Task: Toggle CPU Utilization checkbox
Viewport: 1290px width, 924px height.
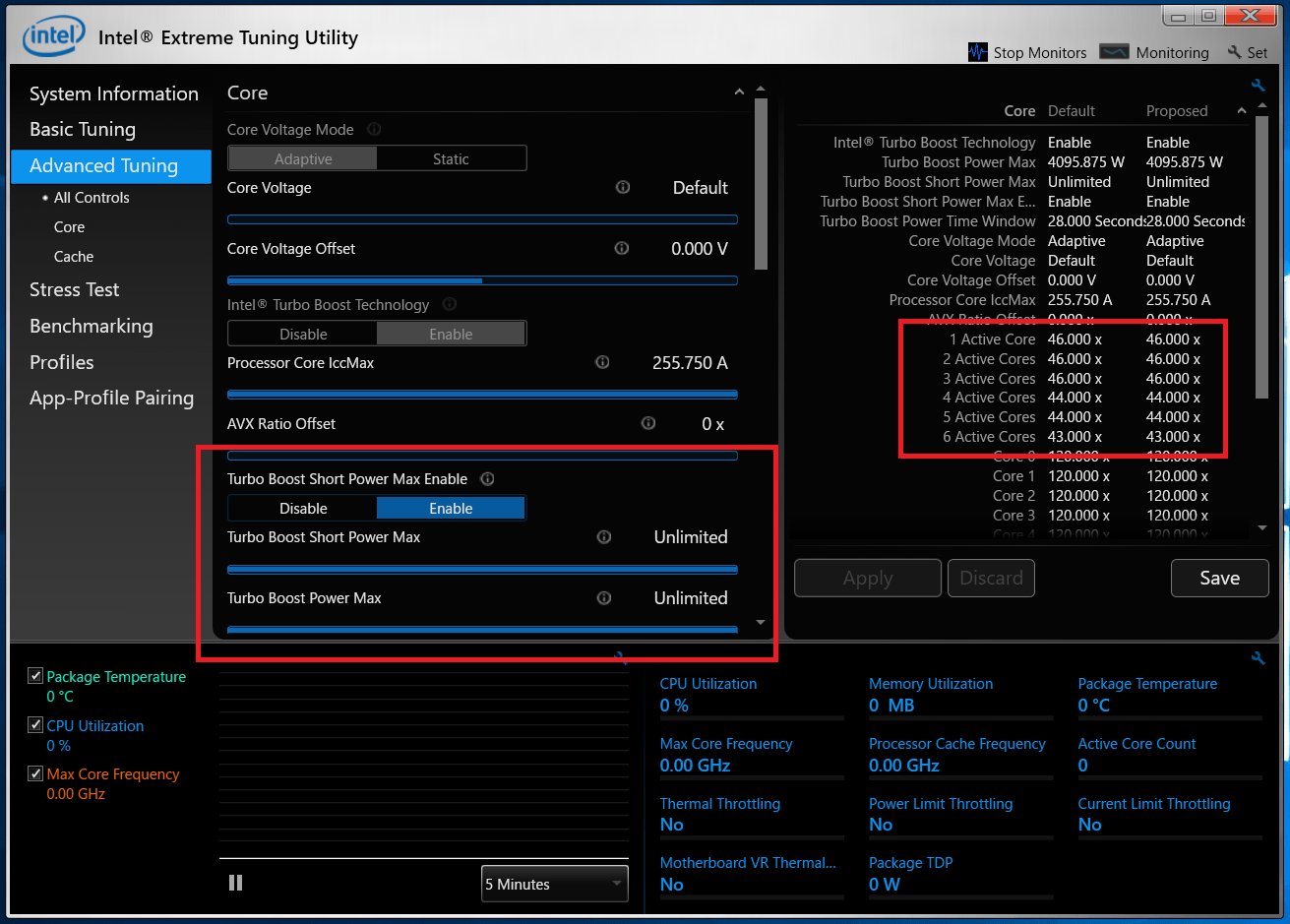Action: point(35,725)
